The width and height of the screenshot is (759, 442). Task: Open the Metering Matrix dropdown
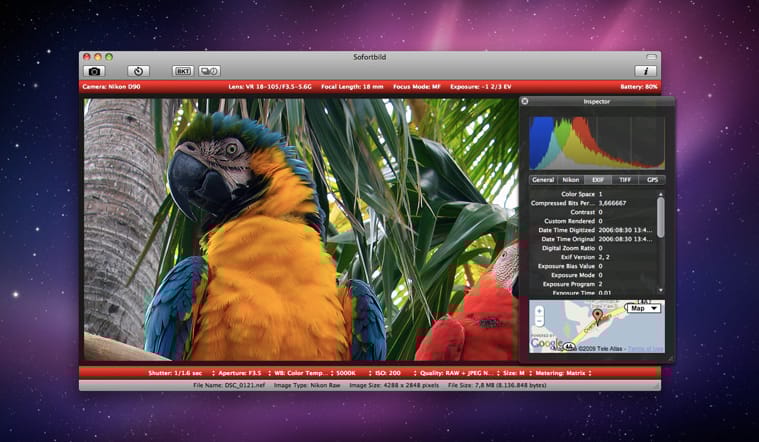point(563,373)
